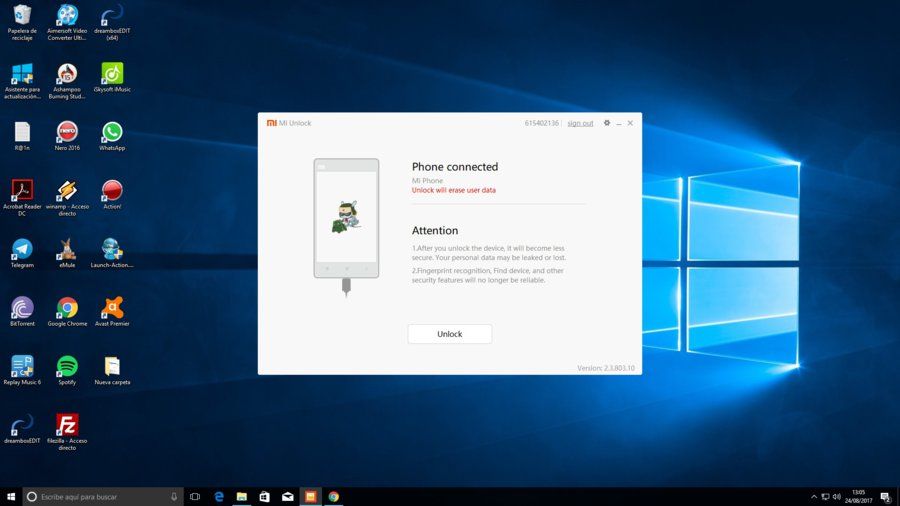Select winamp shortcut desktop icon
900x506 pixels.
point(67,198)
